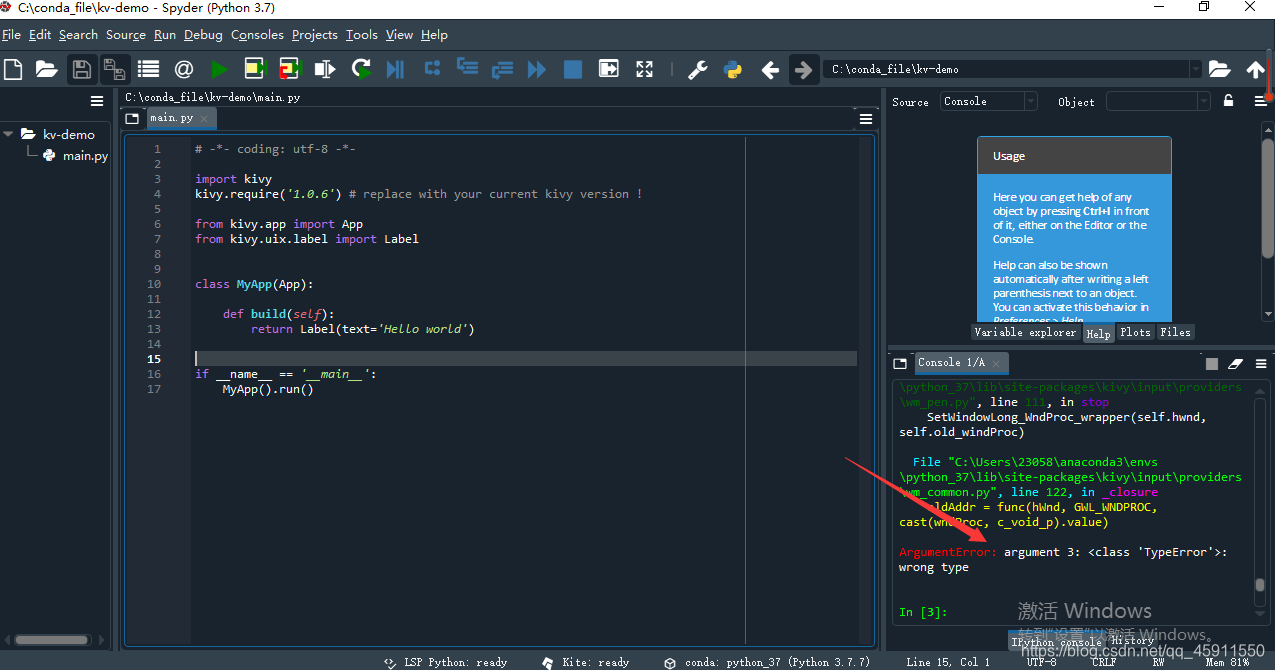Run the file with the green play icon
Viewport: 1275px width, 670px height.
click(219, 69)
